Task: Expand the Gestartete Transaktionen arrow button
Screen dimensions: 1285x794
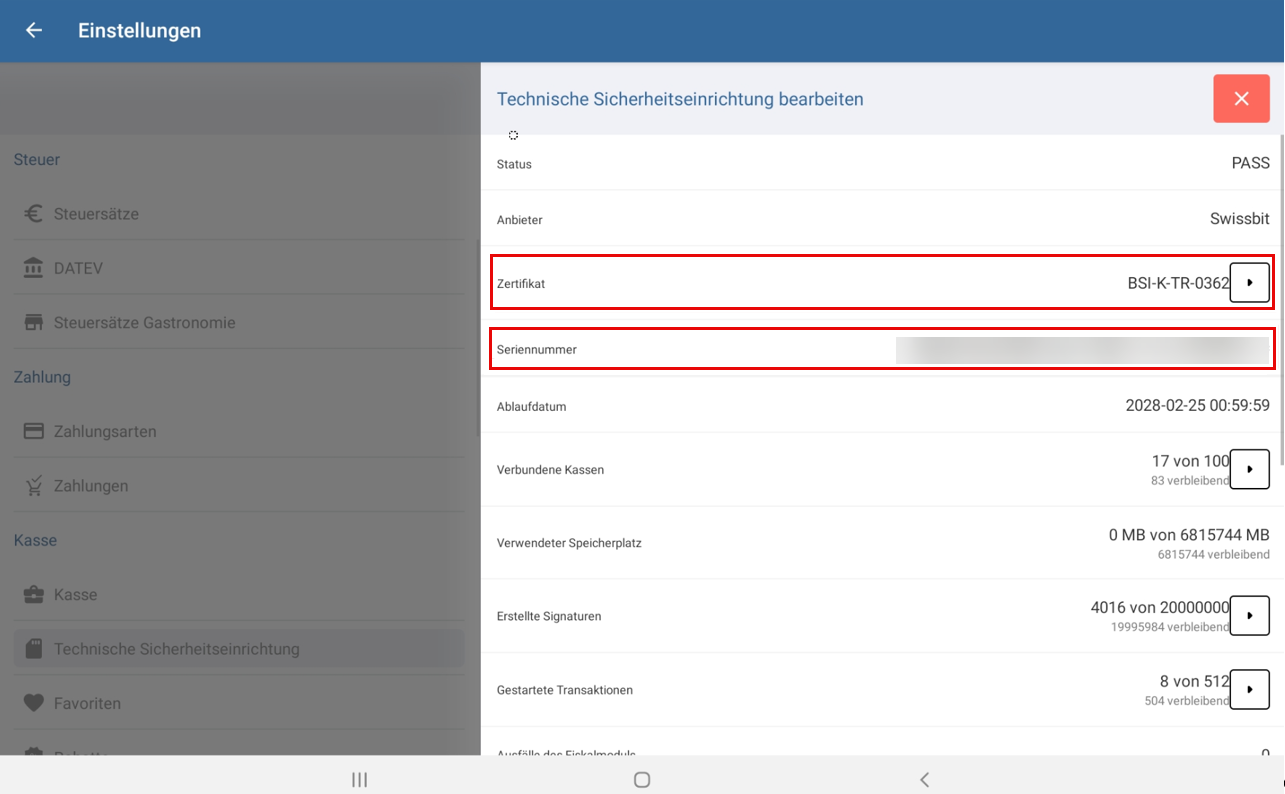Action: [x=1249, y=689]
